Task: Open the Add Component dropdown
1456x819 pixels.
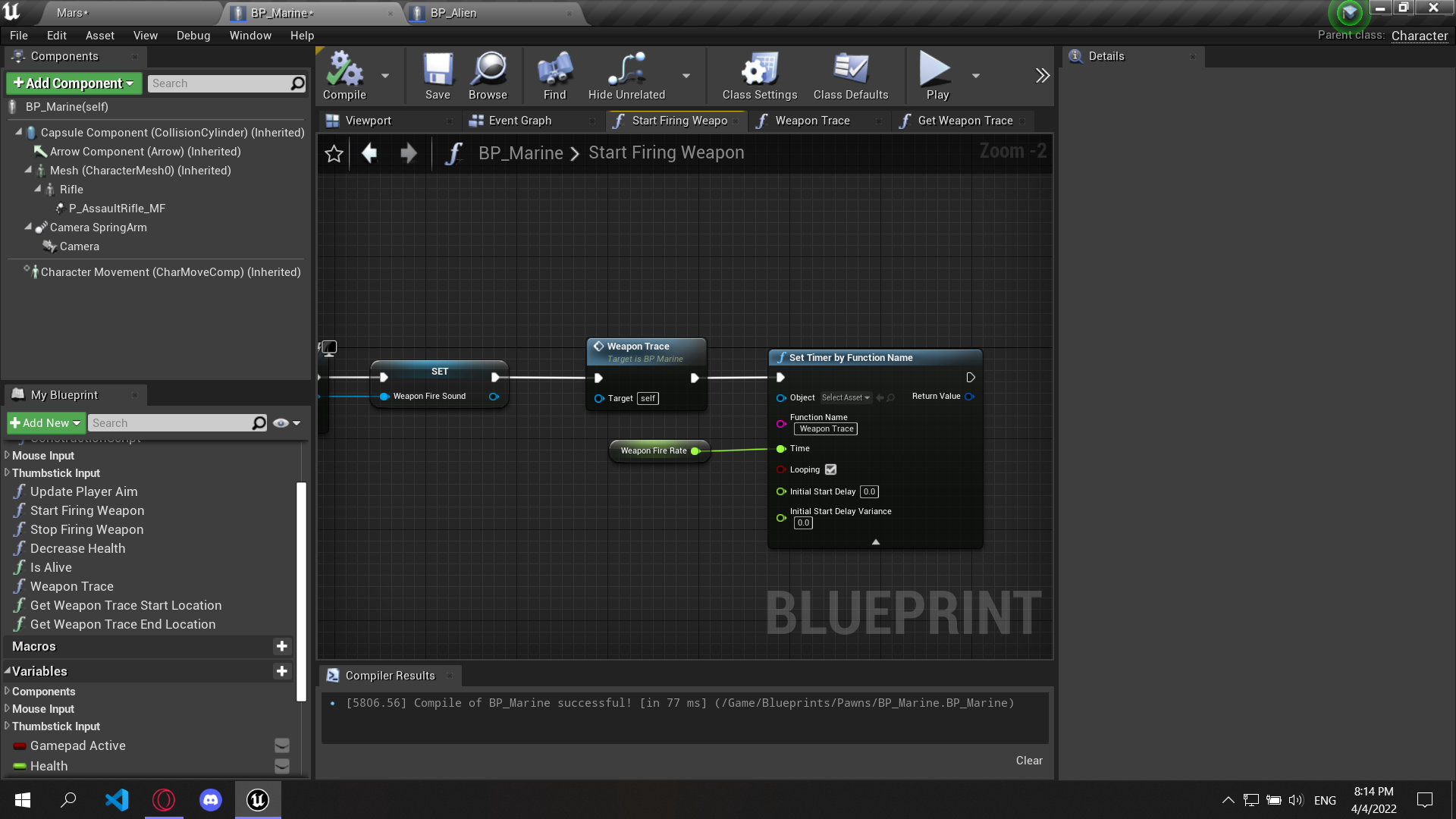Action: (74, 83)
